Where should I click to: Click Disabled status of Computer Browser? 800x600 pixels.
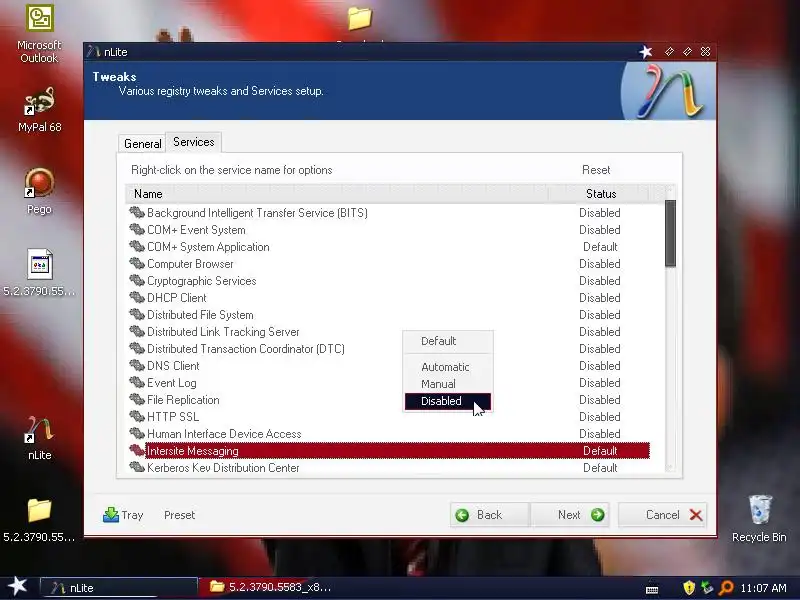click(599, 263)
